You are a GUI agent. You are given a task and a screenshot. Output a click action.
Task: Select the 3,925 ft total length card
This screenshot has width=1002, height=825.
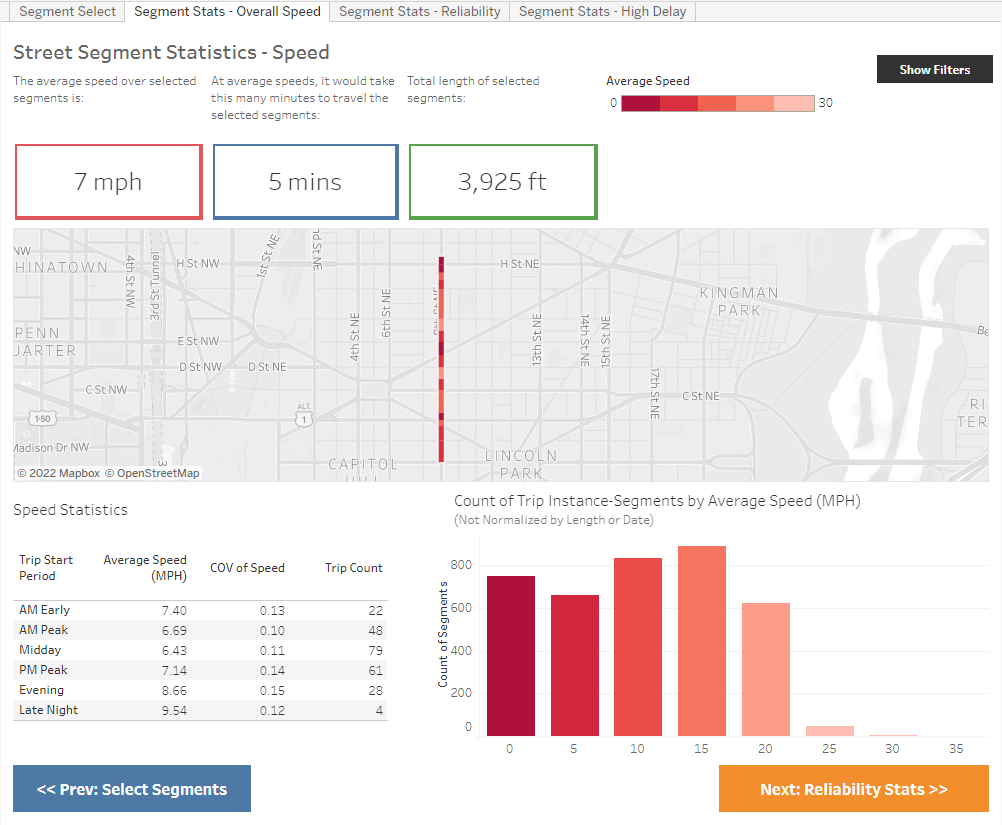502,181
